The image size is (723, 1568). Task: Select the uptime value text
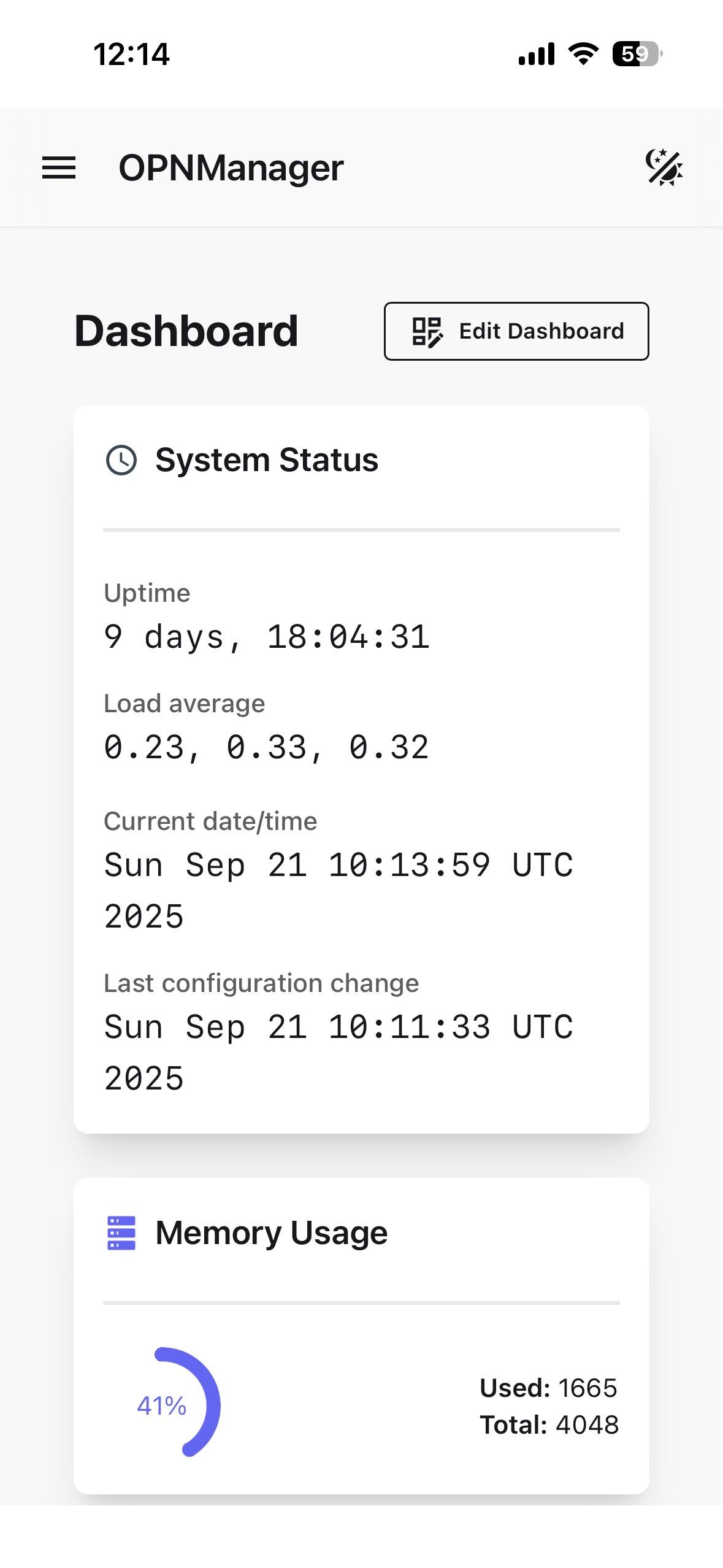pyautogui.click(x=267, y=637)
